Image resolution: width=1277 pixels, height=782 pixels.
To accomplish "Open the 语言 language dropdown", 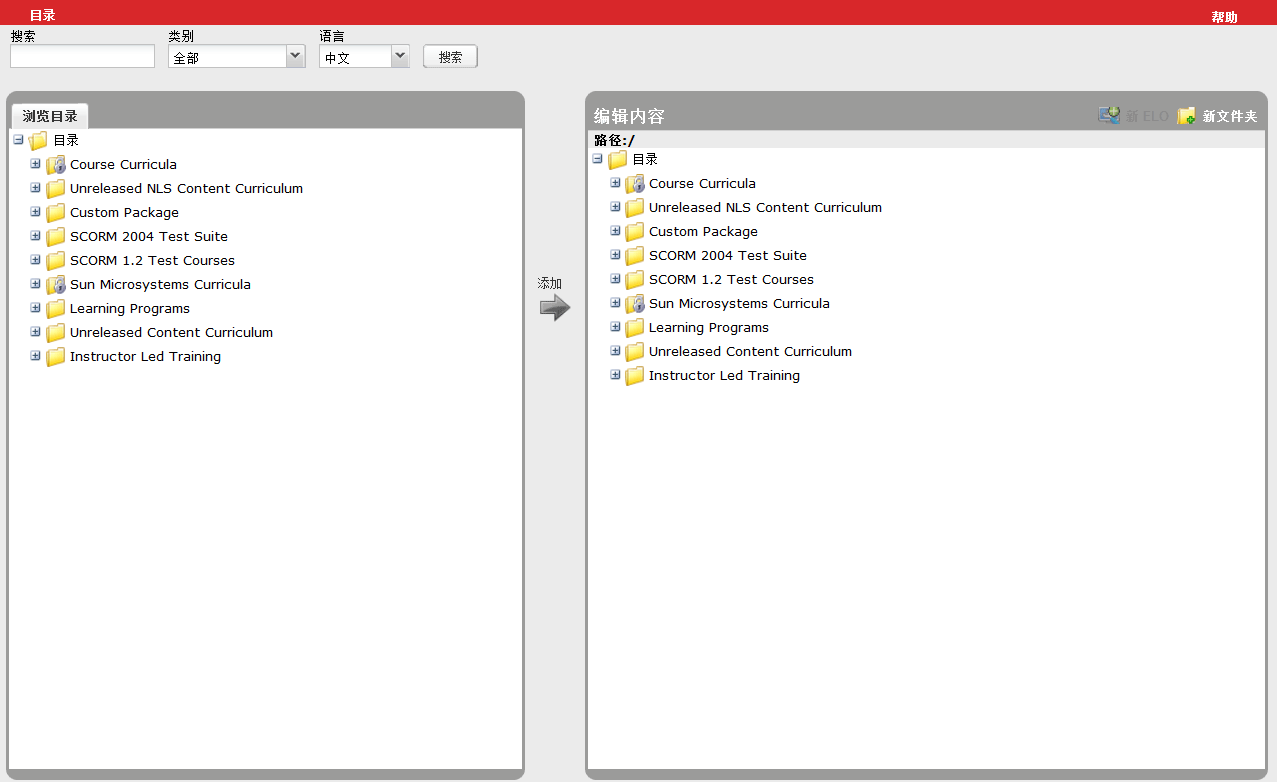I will click(x=399, y=56).
